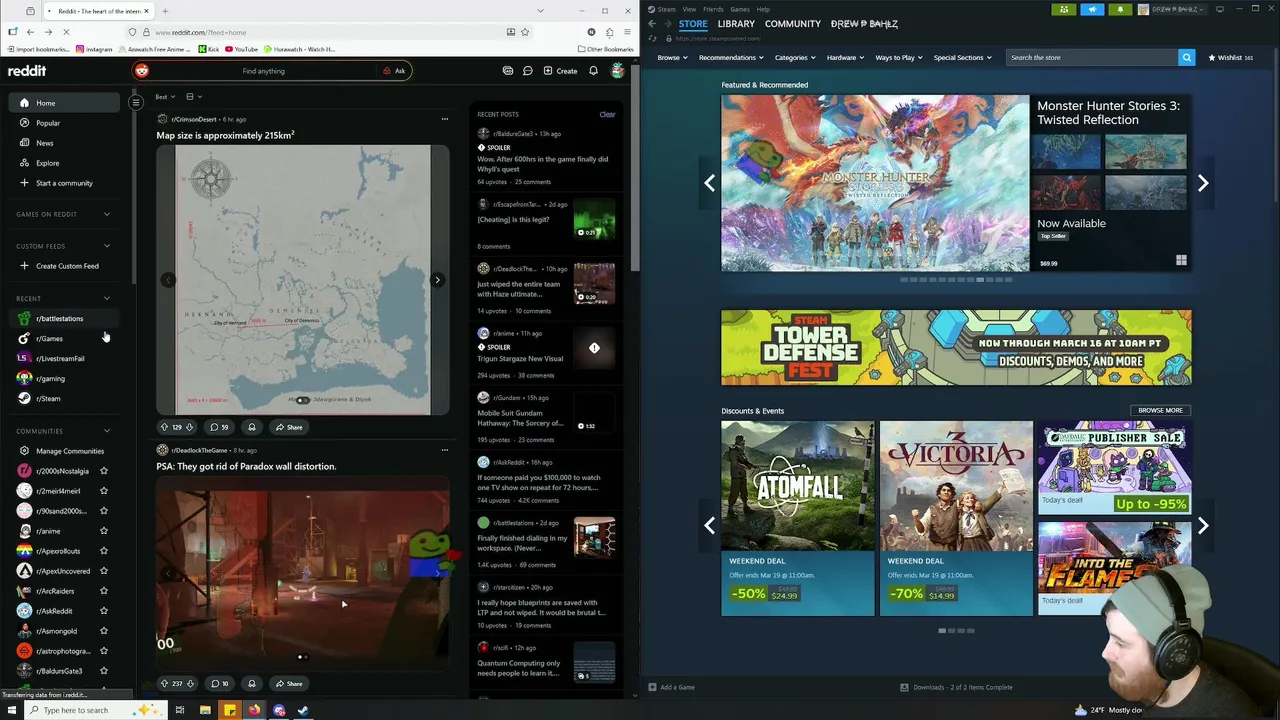The height and width of the screenshot is (720, 1280).
Task: Toggle favorite star for r/ArcRaiders
Action: pos(103,591)
